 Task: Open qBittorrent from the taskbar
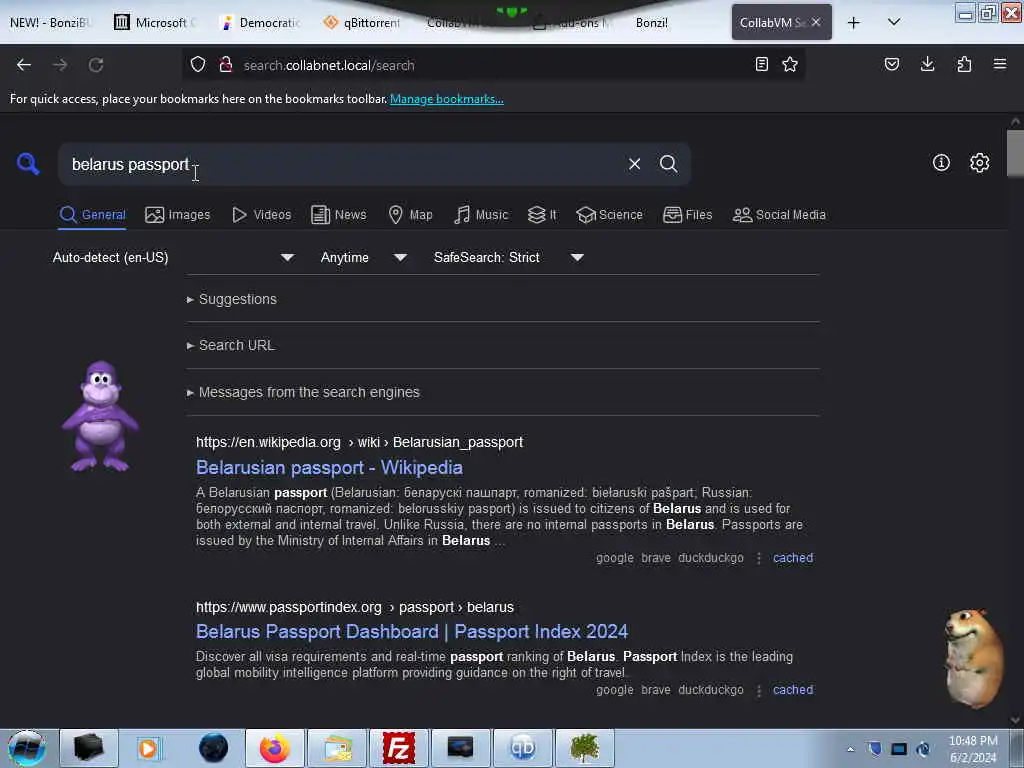click(522, 748)
